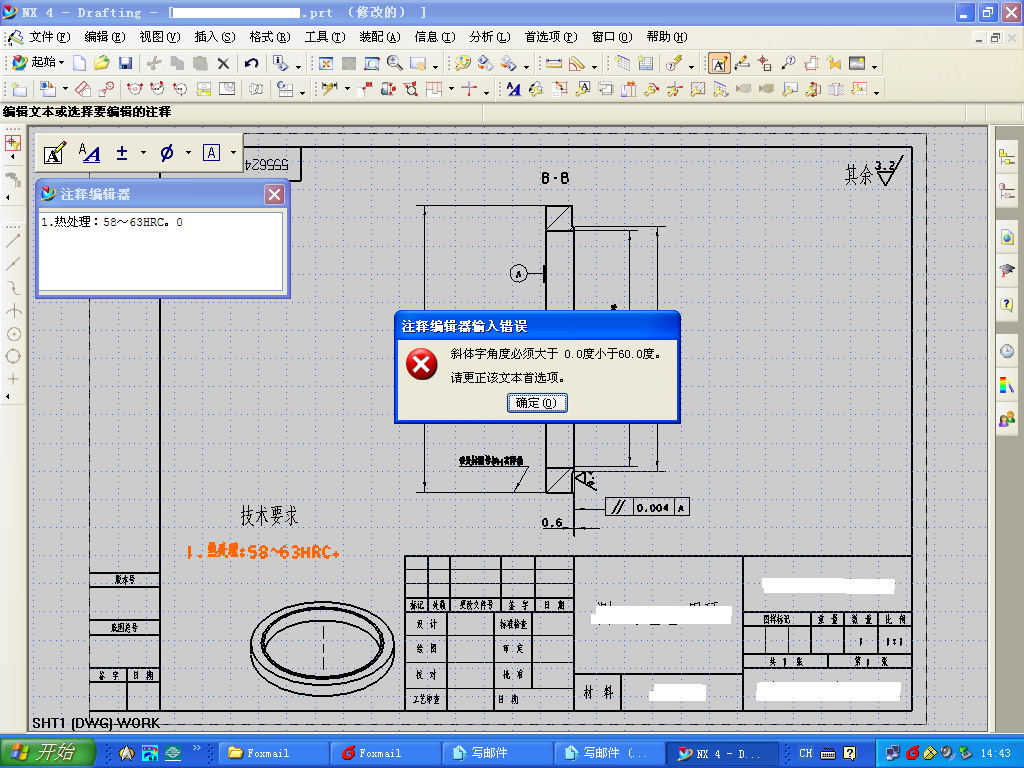The height and width of the screenshot is (768, 1024).
Task: Select the orange 58~63HRC note on drawing
Action: point(263,552)
